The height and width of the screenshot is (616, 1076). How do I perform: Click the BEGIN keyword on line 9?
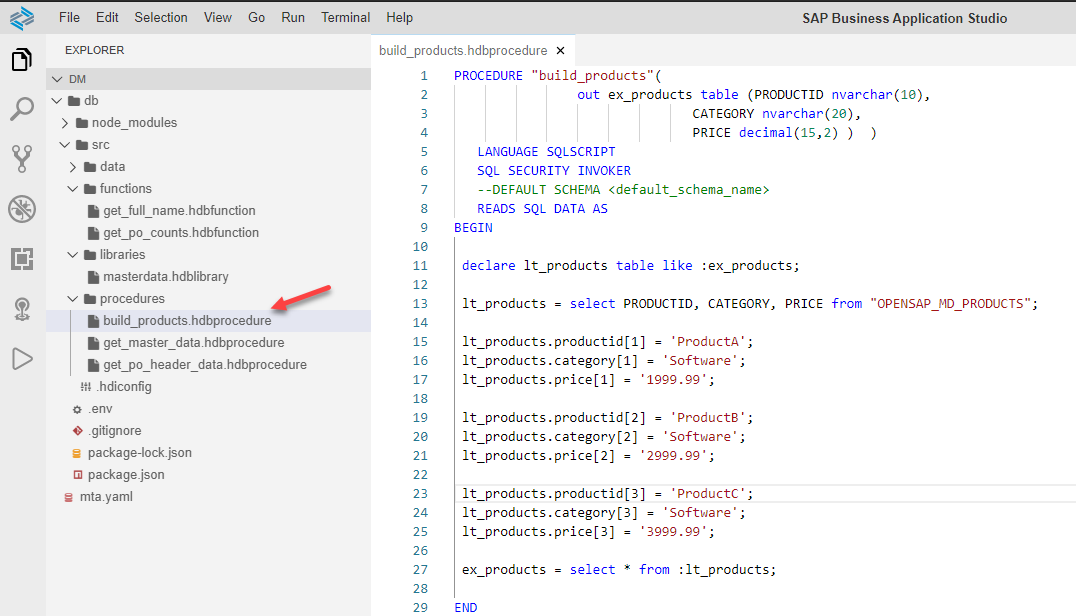pos(473,228)
